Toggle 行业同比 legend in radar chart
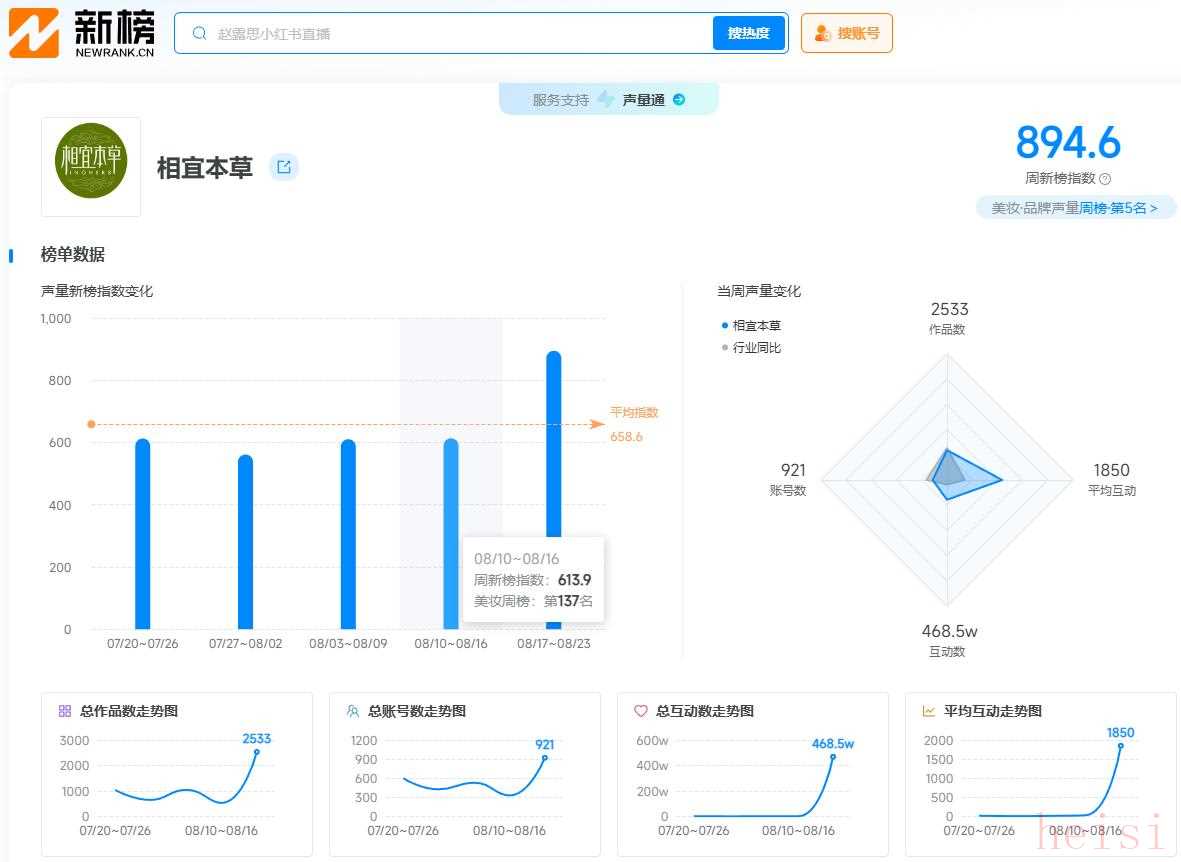Viewport: 1181px width, 862px height. coord(752,347)
